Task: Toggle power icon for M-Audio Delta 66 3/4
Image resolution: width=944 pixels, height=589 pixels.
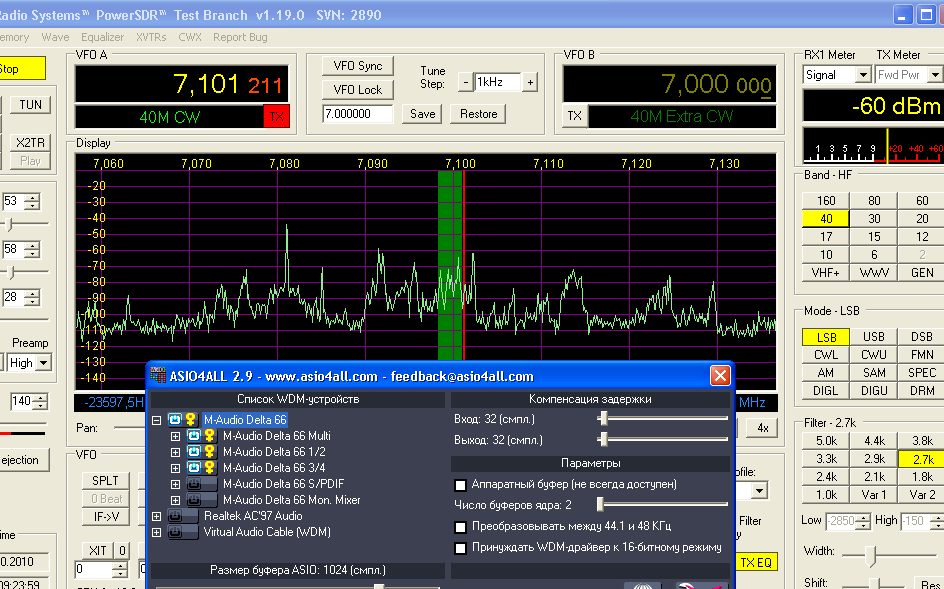Action: tap(194, 468)
